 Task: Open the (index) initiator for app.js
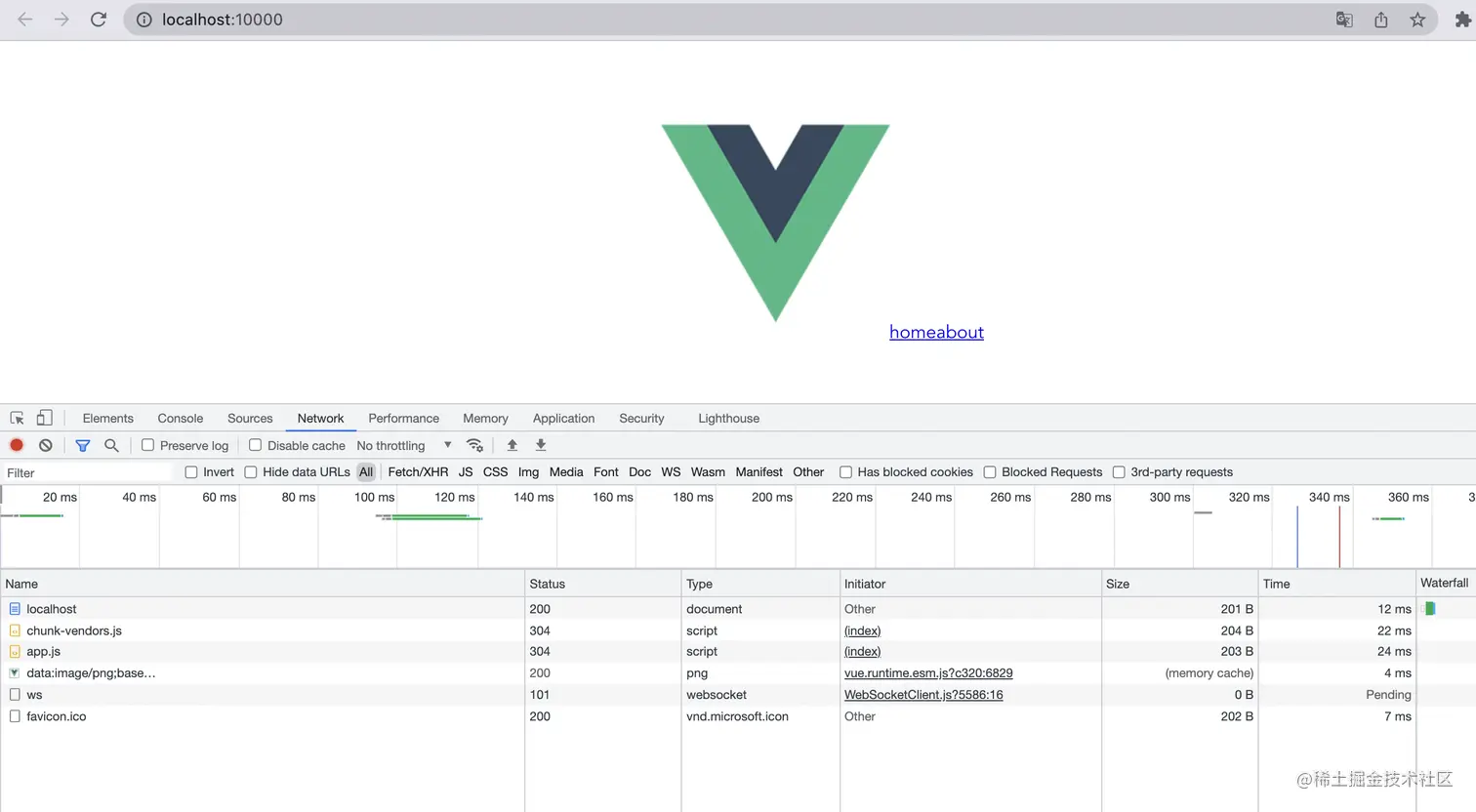coord(862,651)
